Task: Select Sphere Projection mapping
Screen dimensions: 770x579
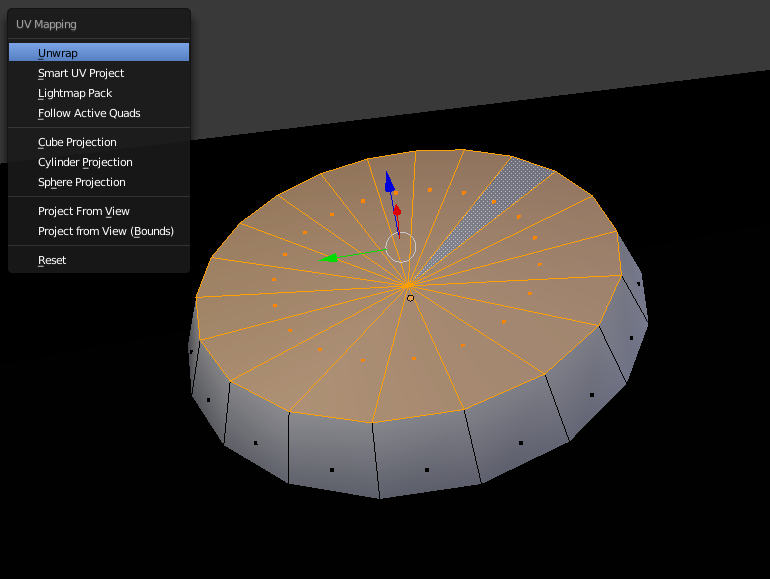Action: tap(81, 182)
